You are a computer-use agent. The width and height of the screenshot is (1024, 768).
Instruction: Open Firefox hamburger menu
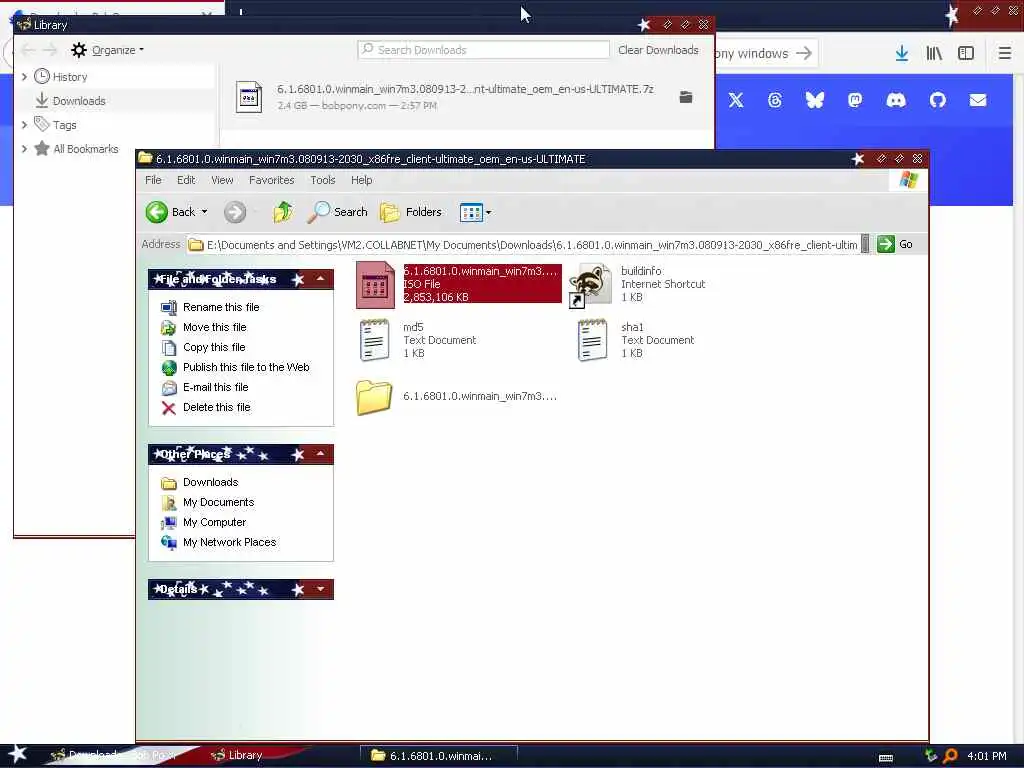(x=1004, y=54)
